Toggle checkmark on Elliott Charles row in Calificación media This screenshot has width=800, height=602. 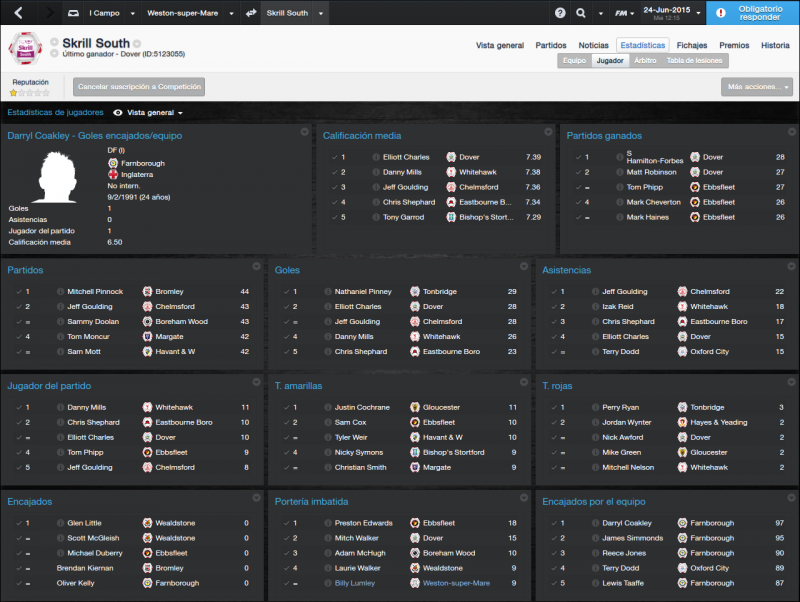coord(335,157)
